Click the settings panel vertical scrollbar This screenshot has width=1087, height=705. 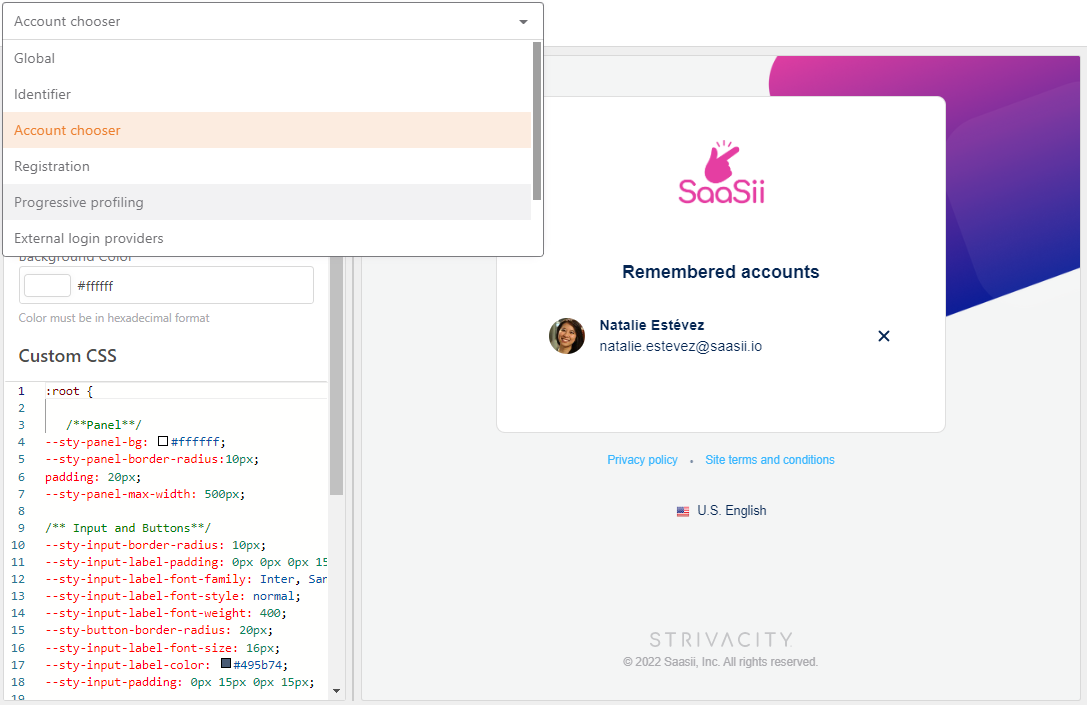coord(337,374)
